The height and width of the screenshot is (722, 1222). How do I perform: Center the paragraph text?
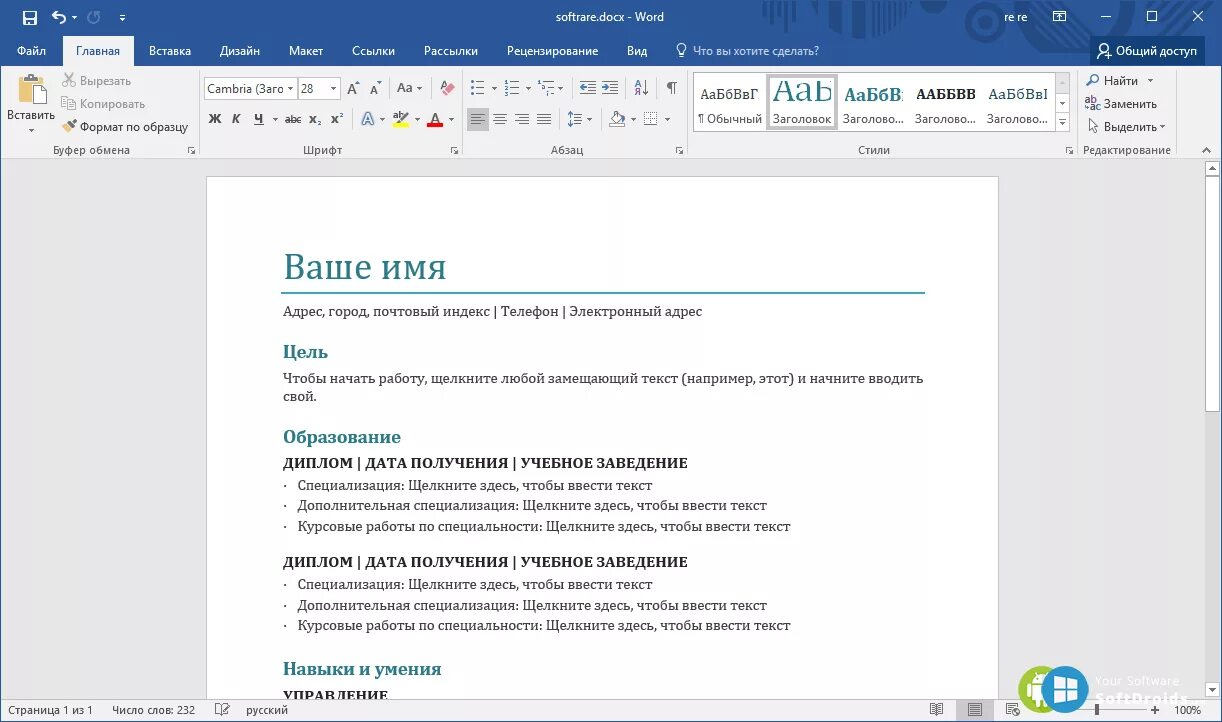(x=500, y=119)
